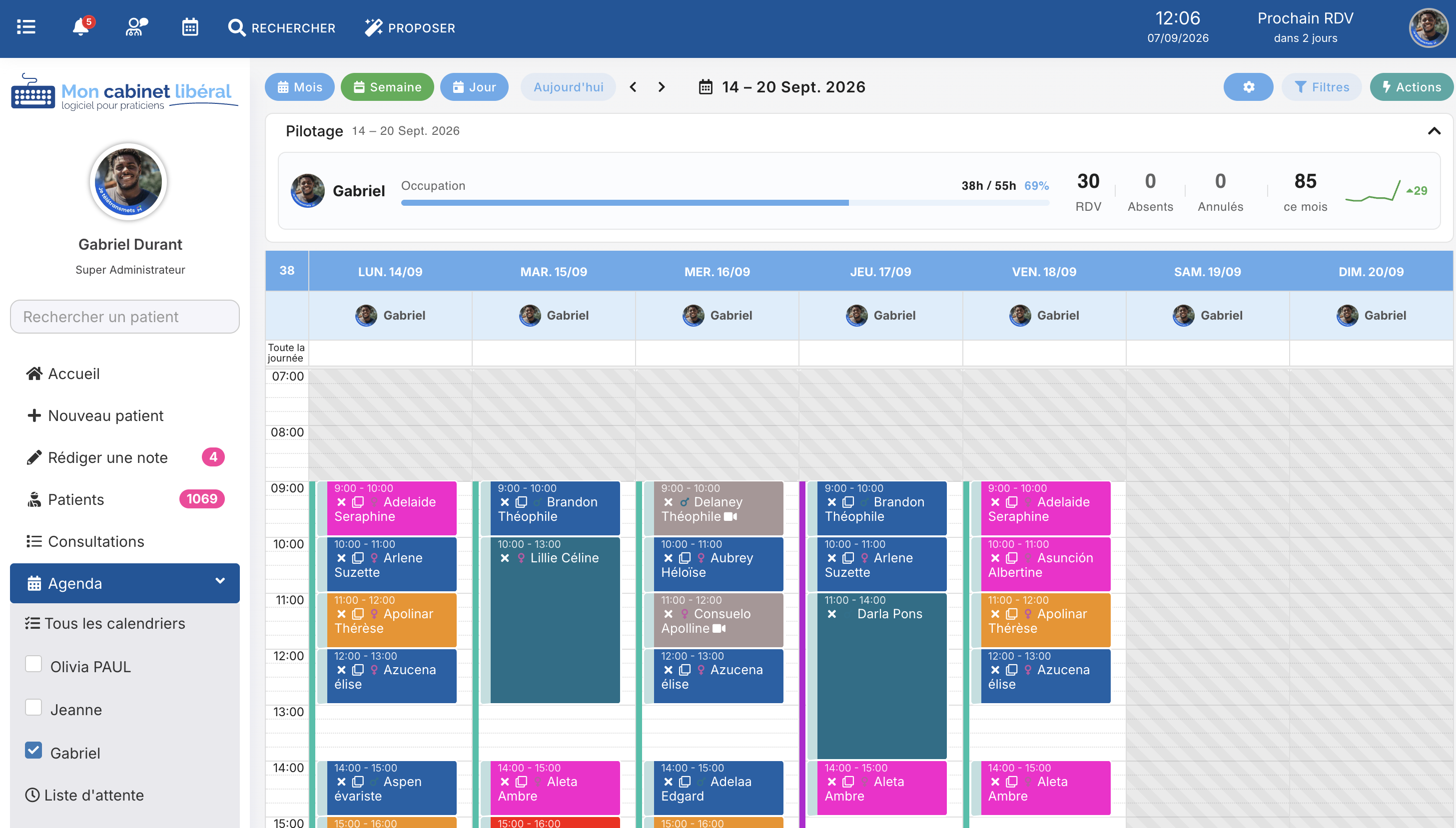Open date picker for 14 – 20 Sept. 2026
The image size is (1456, 828).
782,87
